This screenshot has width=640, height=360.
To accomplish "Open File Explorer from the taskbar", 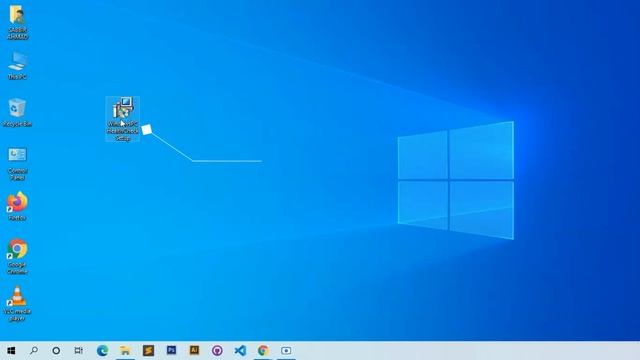I will point(125,351).
